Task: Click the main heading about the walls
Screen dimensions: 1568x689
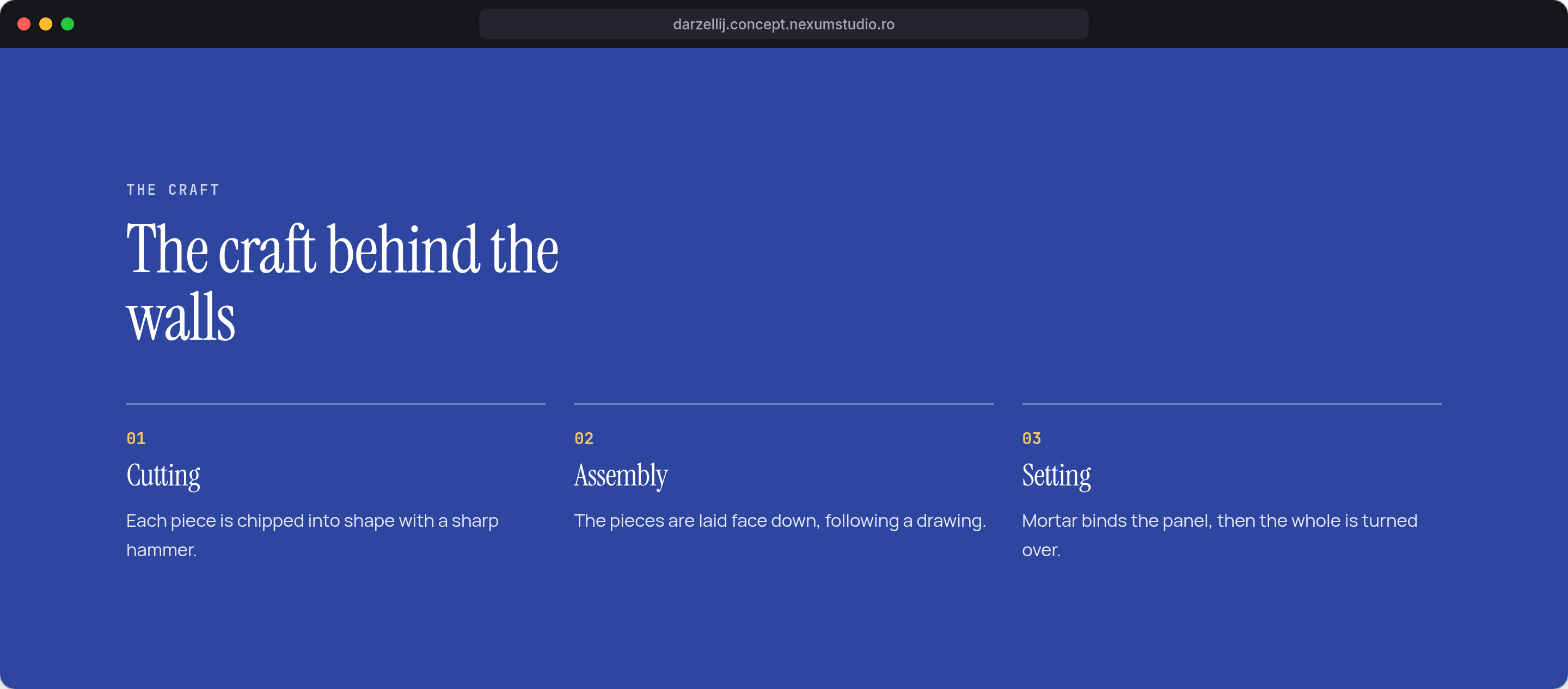Action: [x=342, y=282]
